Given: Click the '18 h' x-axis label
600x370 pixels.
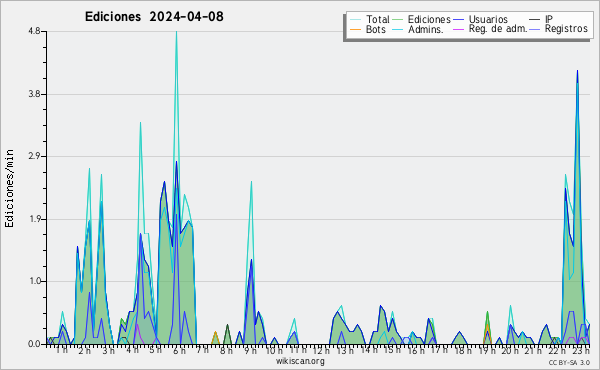Looking at the screenshot, I should click(x=463, y=350).
